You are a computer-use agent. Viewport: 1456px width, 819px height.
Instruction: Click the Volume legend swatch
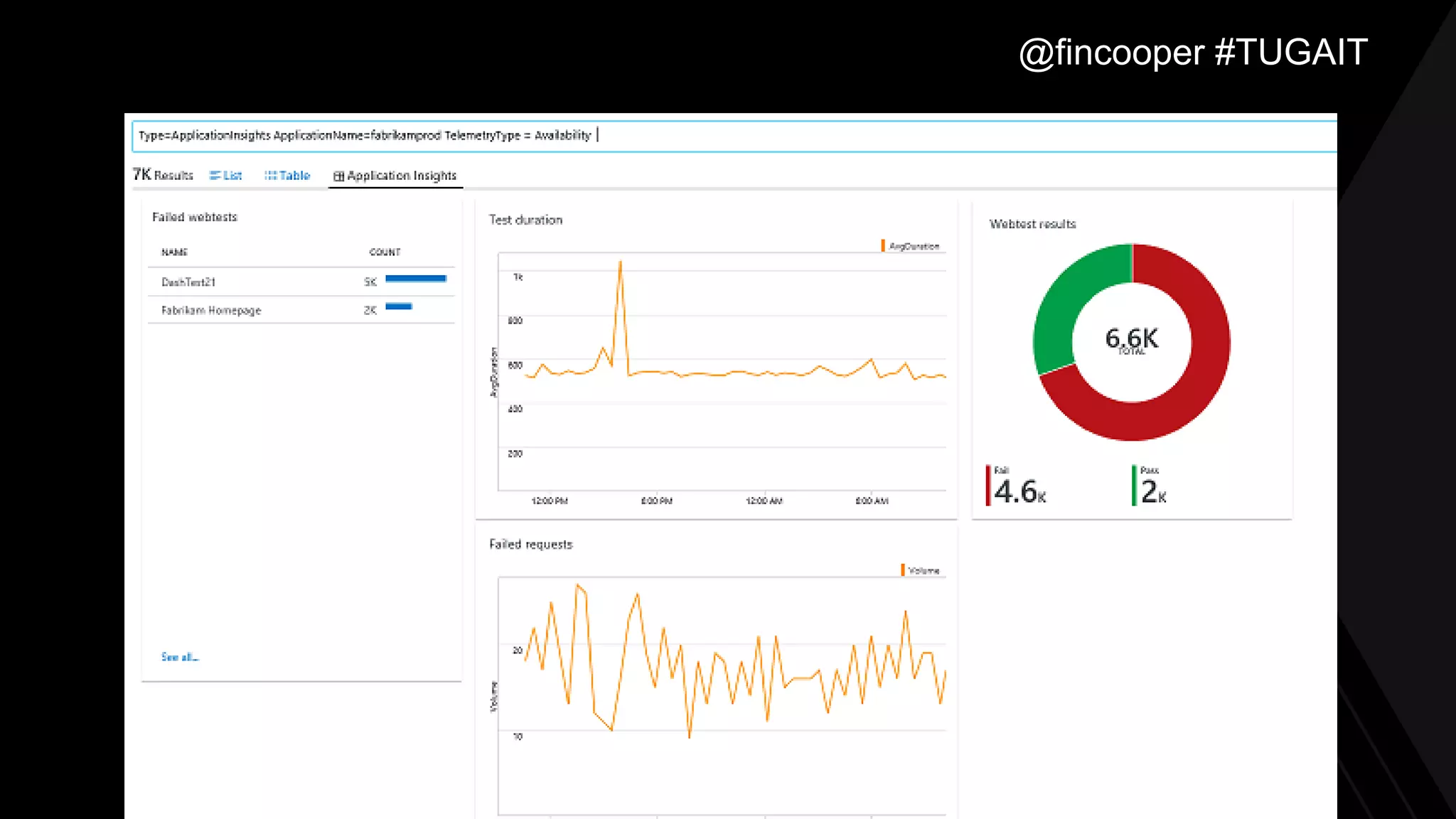pos(903,570)
